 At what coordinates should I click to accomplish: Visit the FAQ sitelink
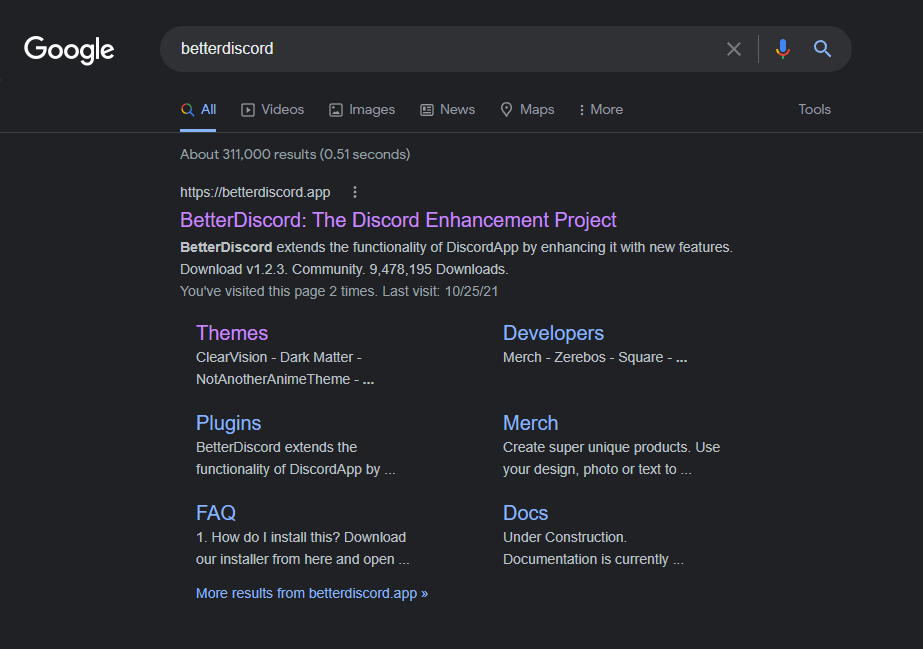pos(216,513)
